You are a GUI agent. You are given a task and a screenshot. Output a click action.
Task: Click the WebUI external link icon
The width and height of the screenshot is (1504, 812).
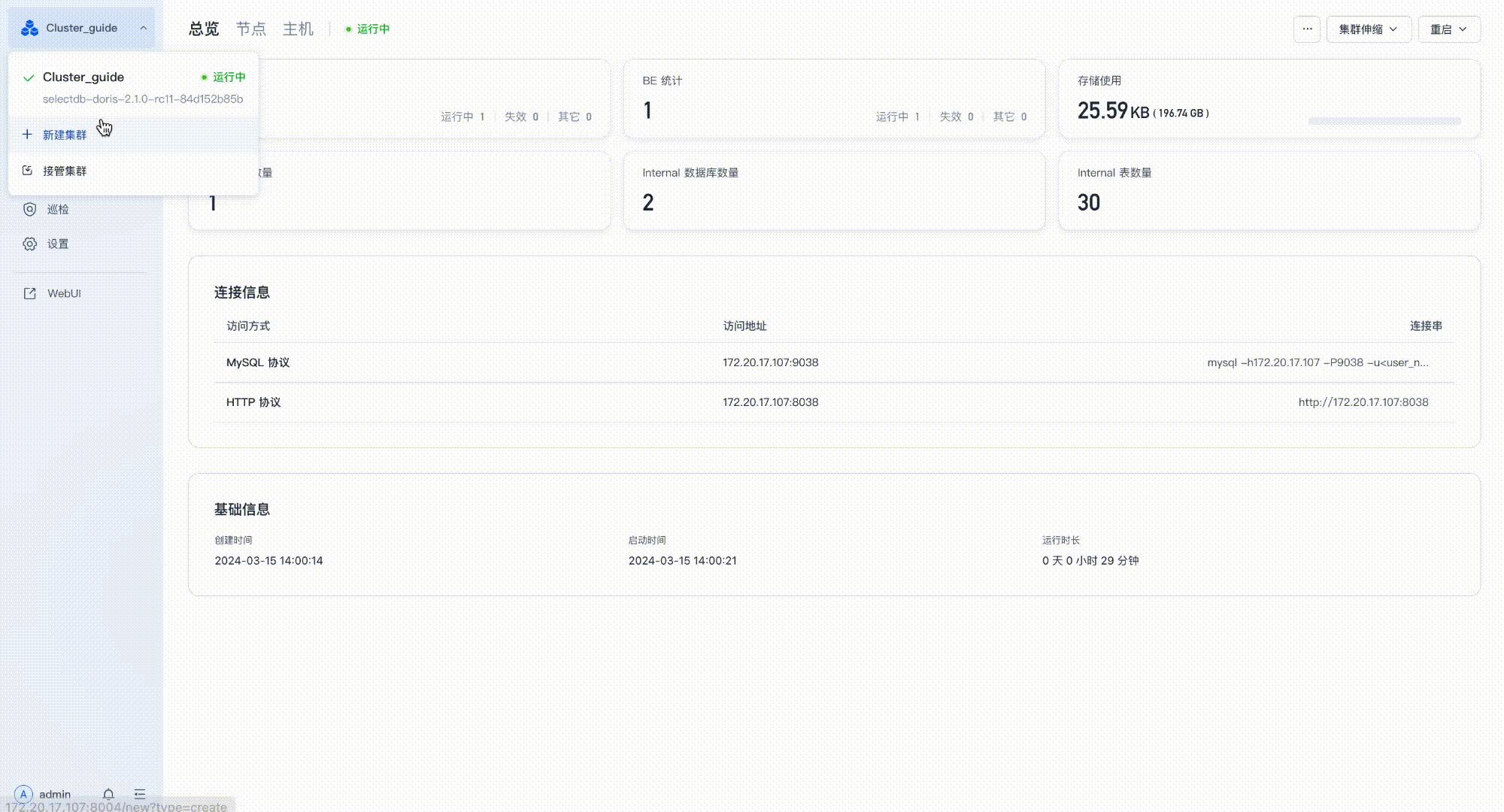pos(29,293)
